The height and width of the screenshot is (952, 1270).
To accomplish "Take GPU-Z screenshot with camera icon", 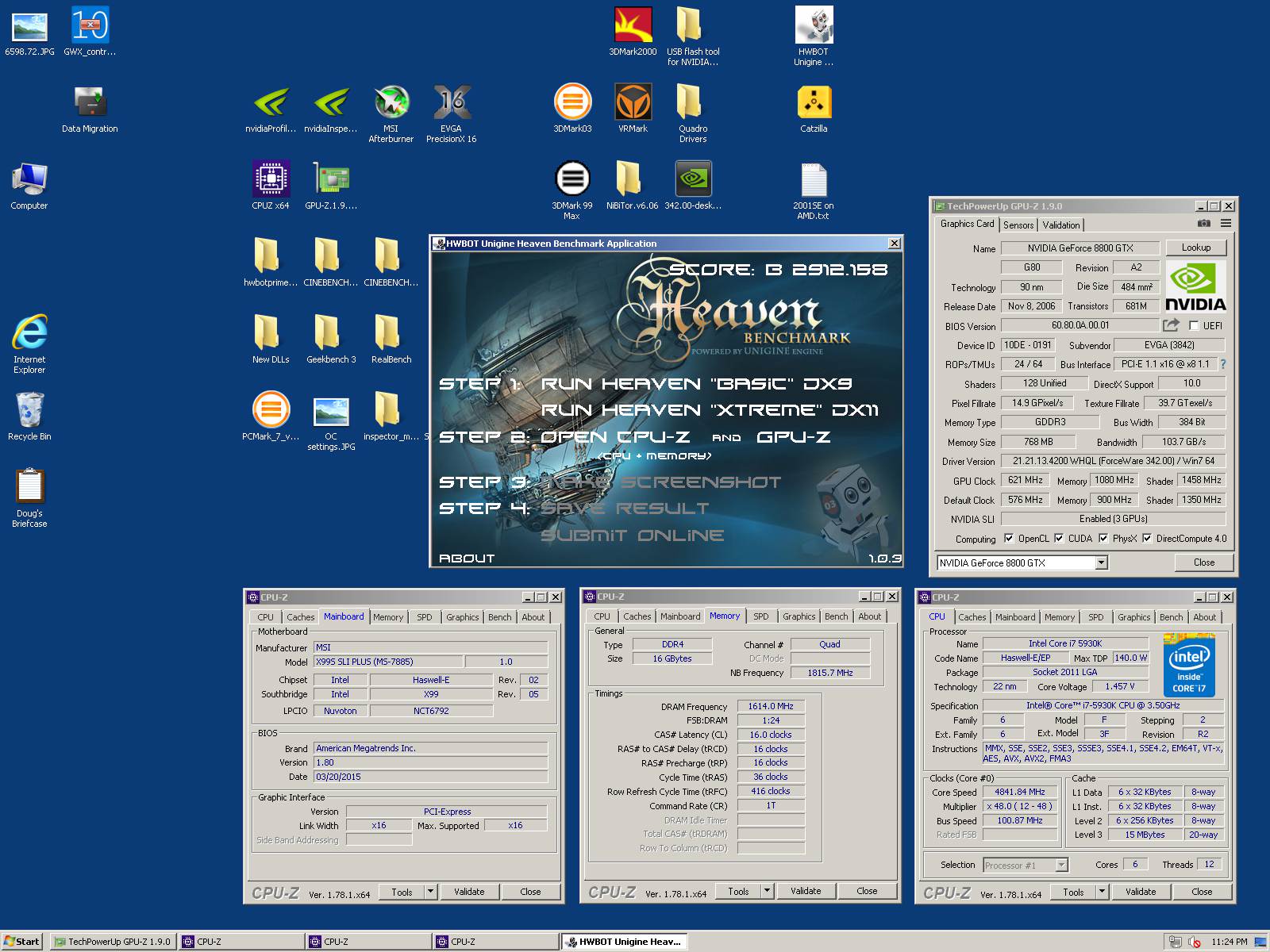I will click(x=1204, y=224).
